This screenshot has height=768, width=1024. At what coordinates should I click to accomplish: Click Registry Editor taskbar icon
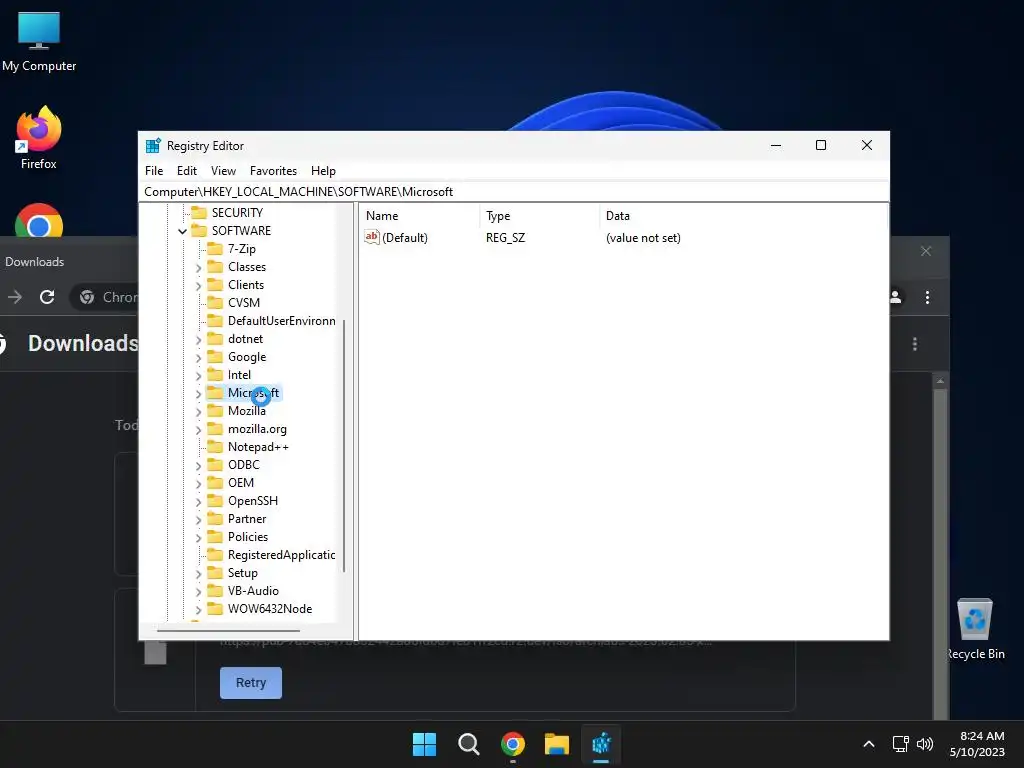click(x=601, y=744)
